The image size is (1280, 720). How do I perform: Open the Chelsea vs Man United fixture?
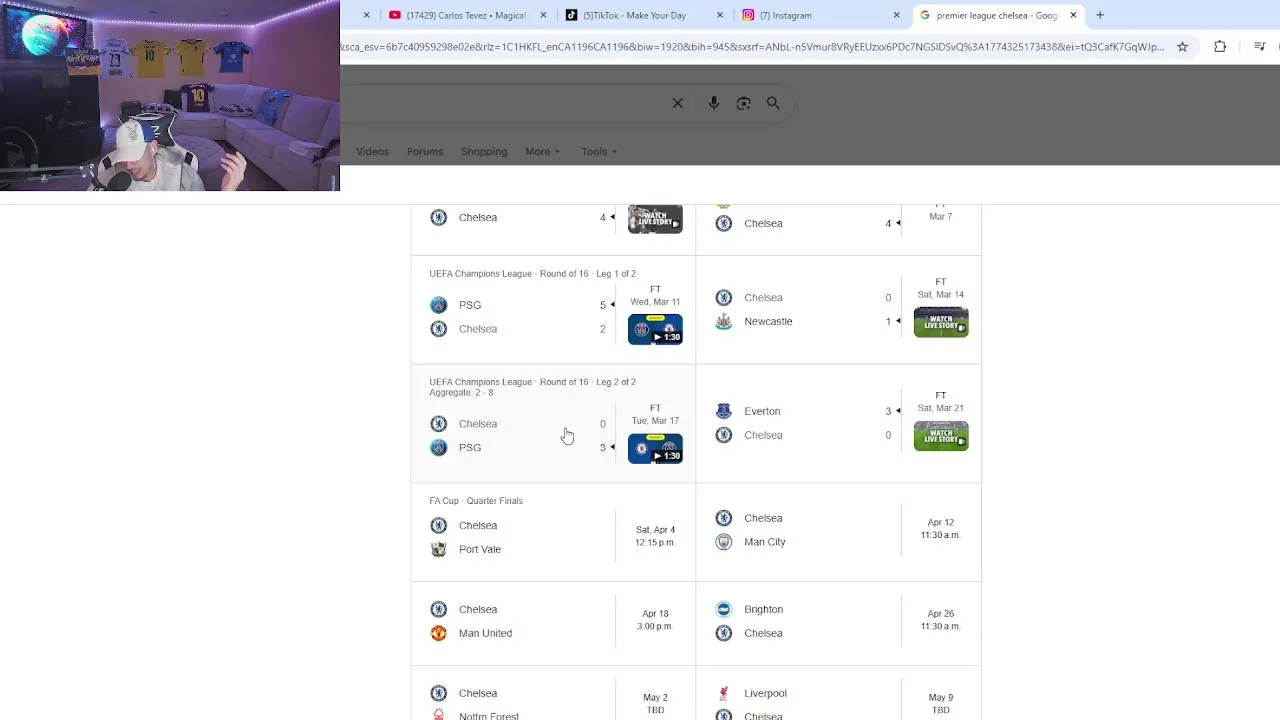(x=553, y=624)
